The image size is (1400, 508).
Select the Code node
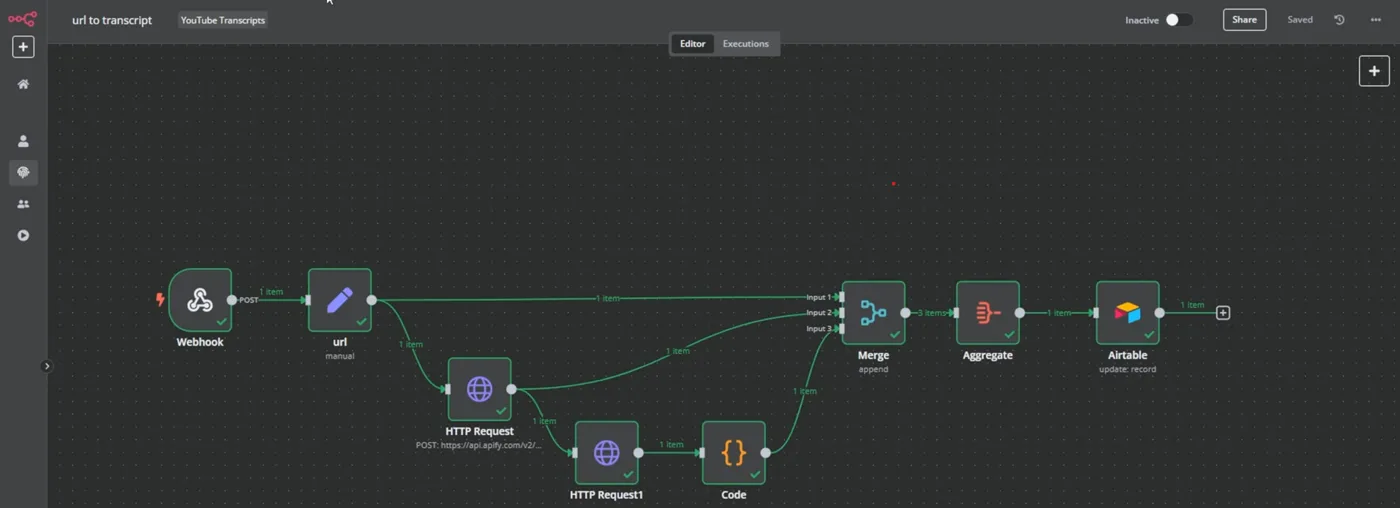point(734,452)
